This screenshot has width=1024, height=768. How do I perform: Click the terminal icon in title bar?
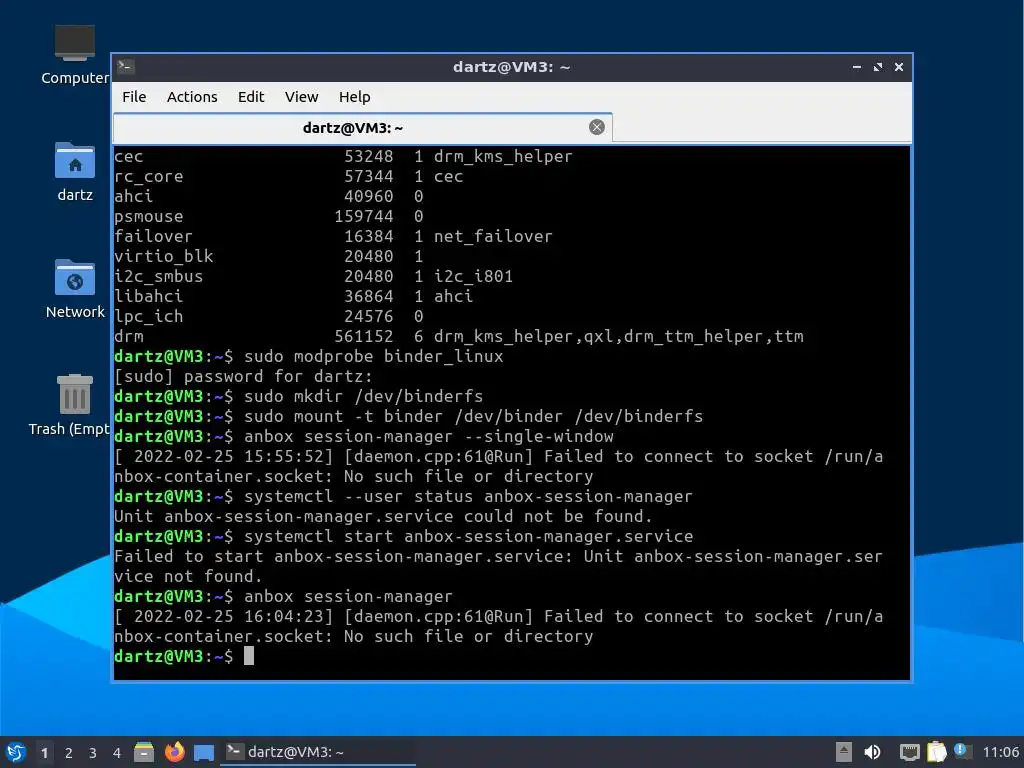126,67
